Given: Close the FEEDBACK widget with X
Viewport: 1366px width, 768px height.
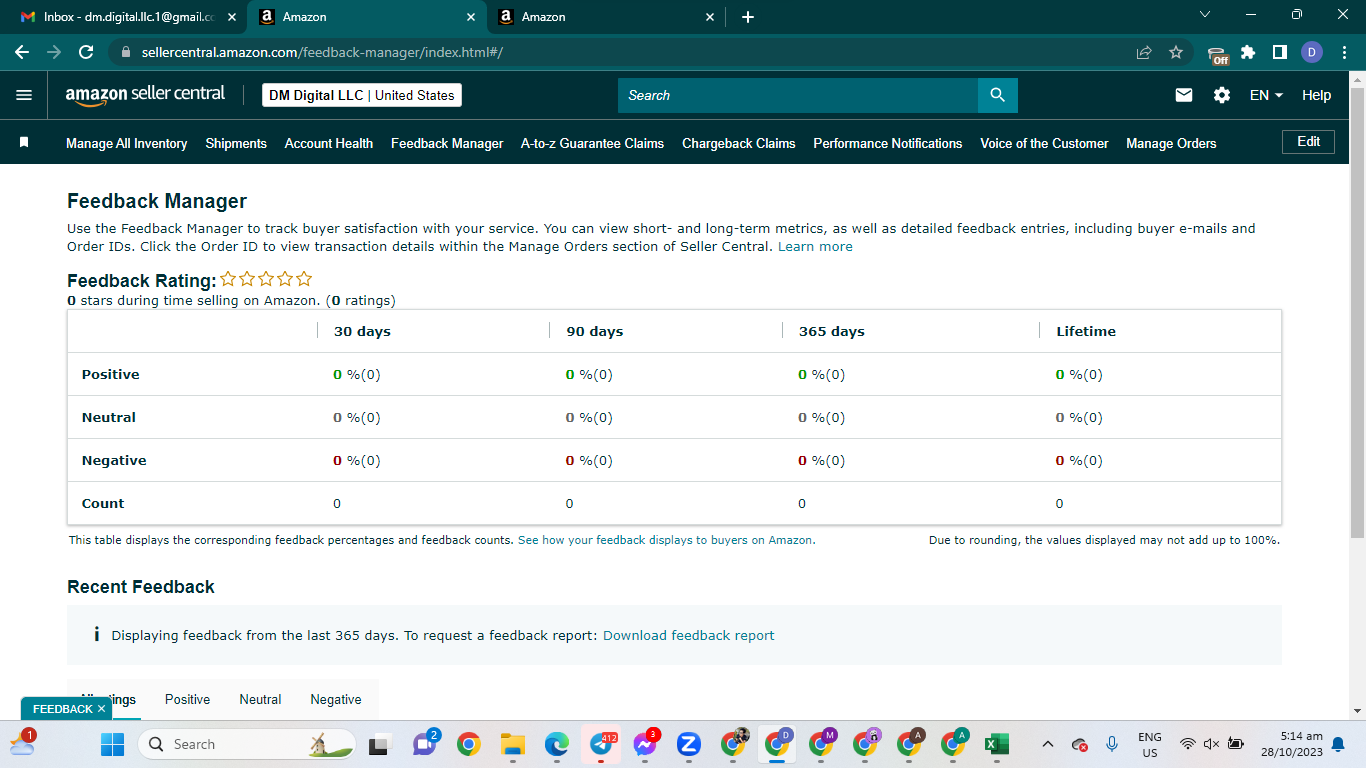Looking at the screenshot, I should pyautogui.click(x=101, y=709).
